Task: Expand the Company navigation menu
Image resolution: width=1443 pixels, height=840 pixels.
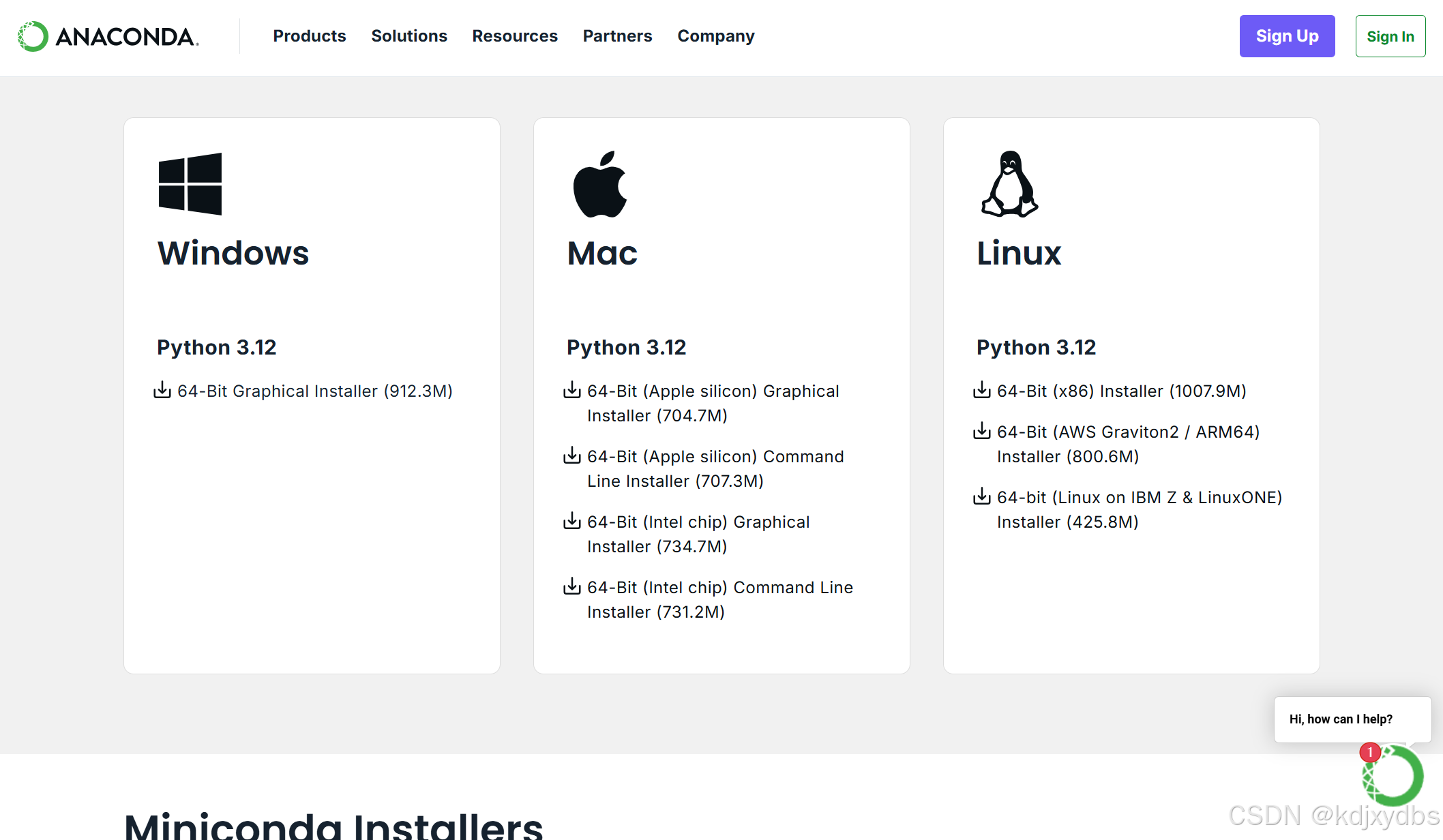Action: (x=716, y=36)
